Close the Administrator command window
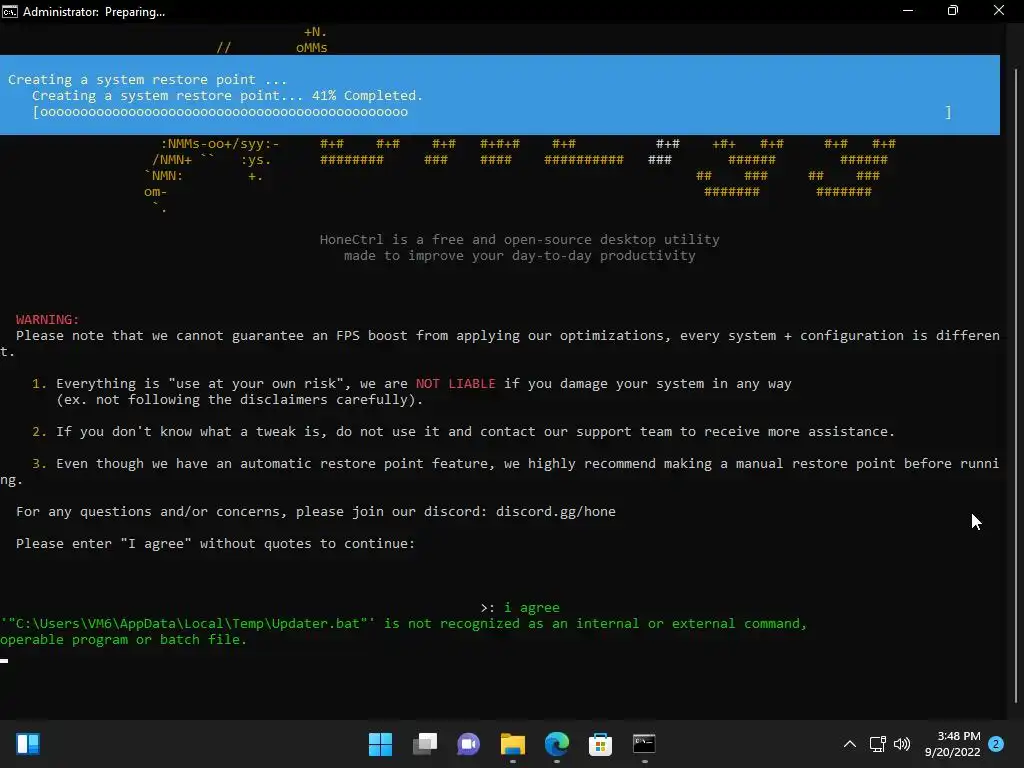1024x768 pixels. (x=999, y=11)
